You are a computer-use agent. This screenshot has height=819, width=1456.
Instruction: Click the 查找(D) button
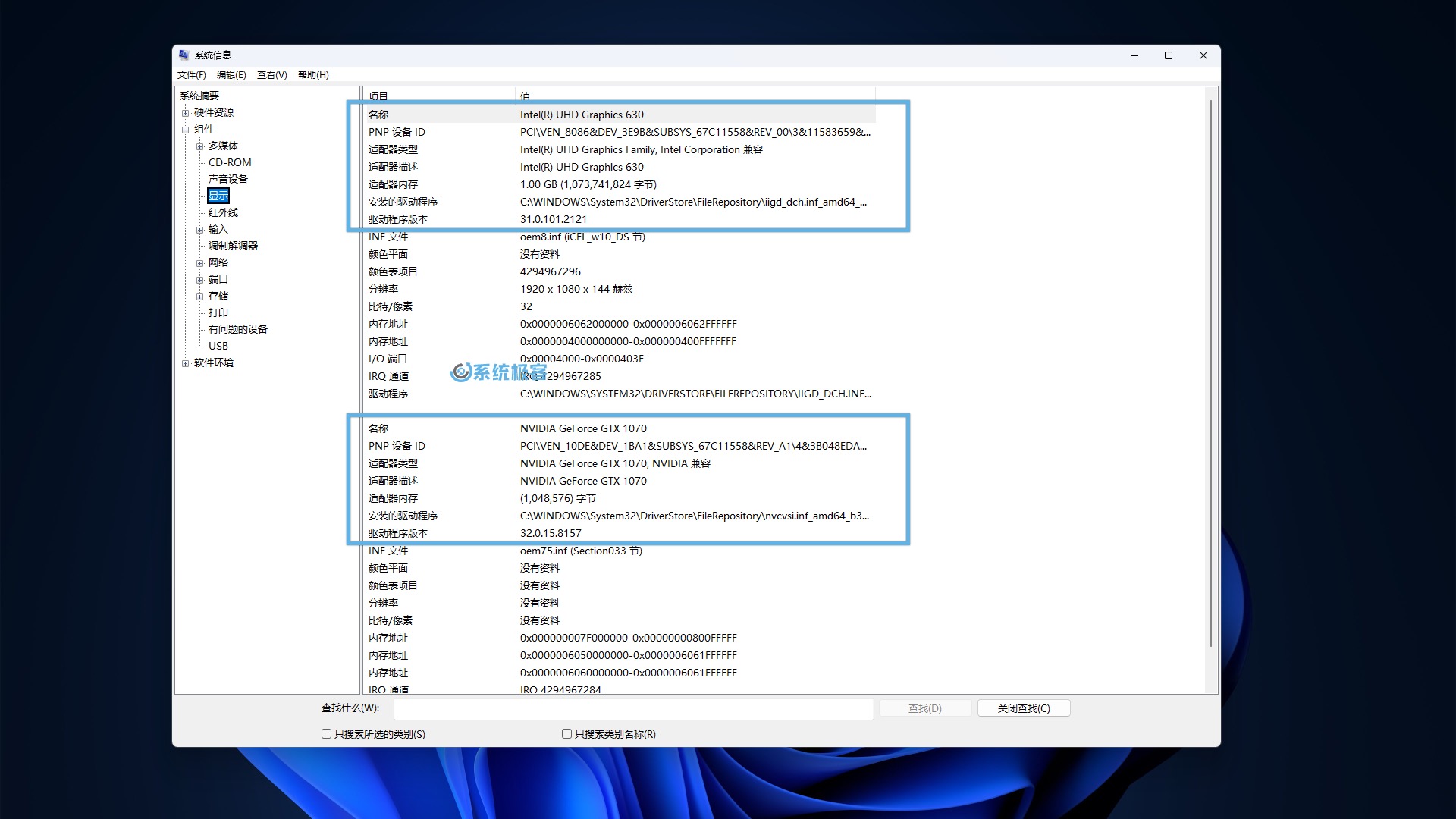pos(924,708)
